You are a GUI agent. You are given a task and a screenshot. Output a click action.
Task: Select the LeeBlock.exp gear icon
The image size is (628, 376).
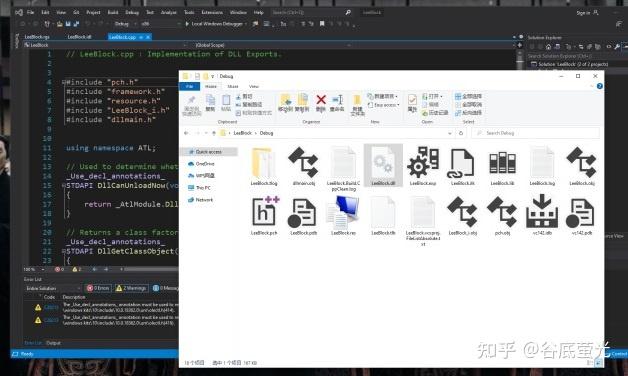(423, 162)
